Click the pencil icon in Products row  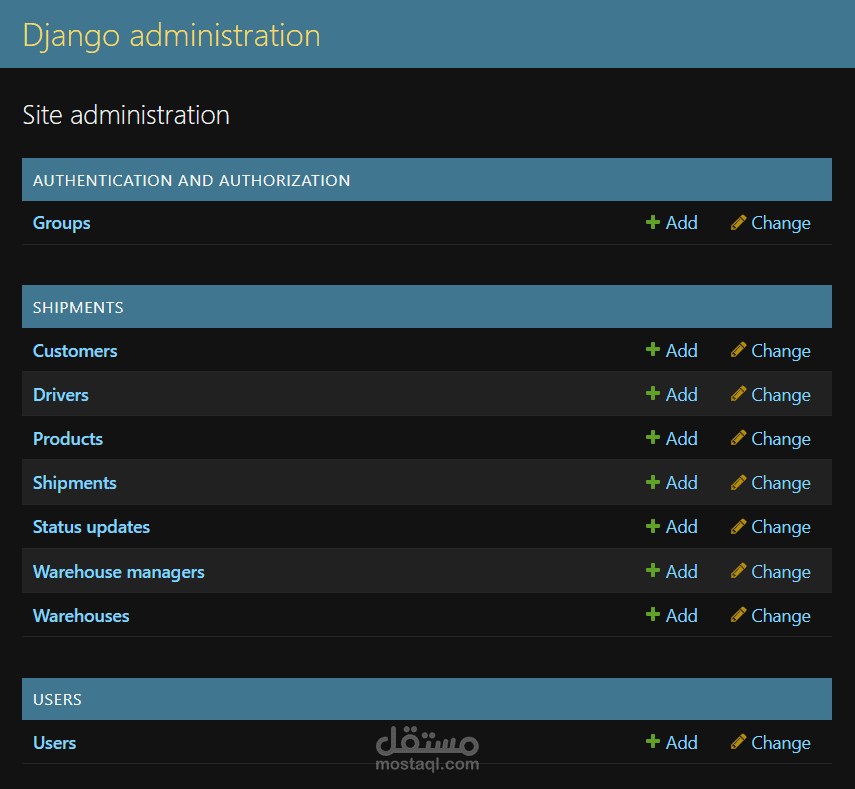point(738,438)
